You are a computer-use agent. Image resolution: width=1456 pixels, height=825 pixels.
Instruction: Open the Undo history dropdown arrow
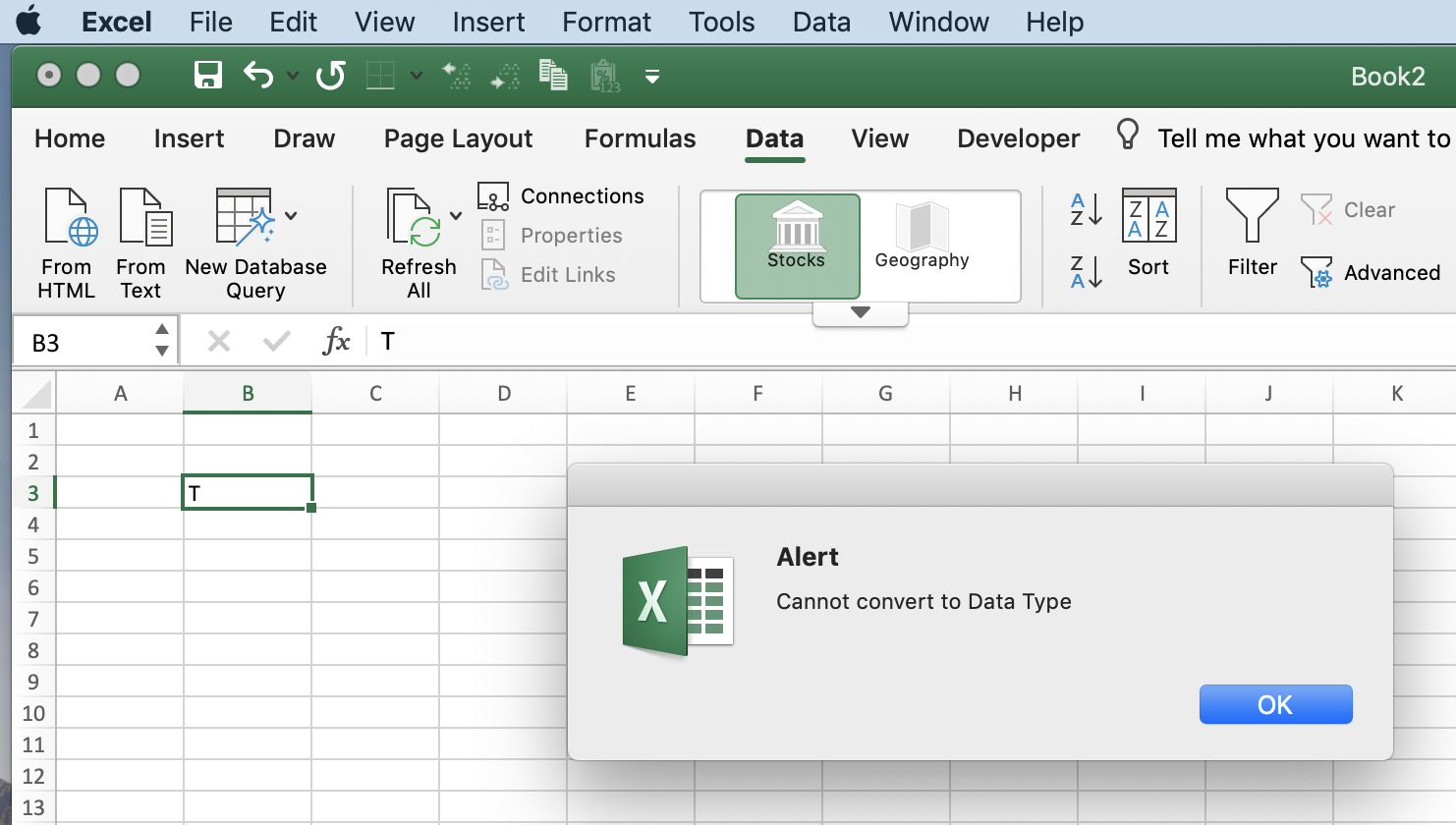click(x=293, y=76)
